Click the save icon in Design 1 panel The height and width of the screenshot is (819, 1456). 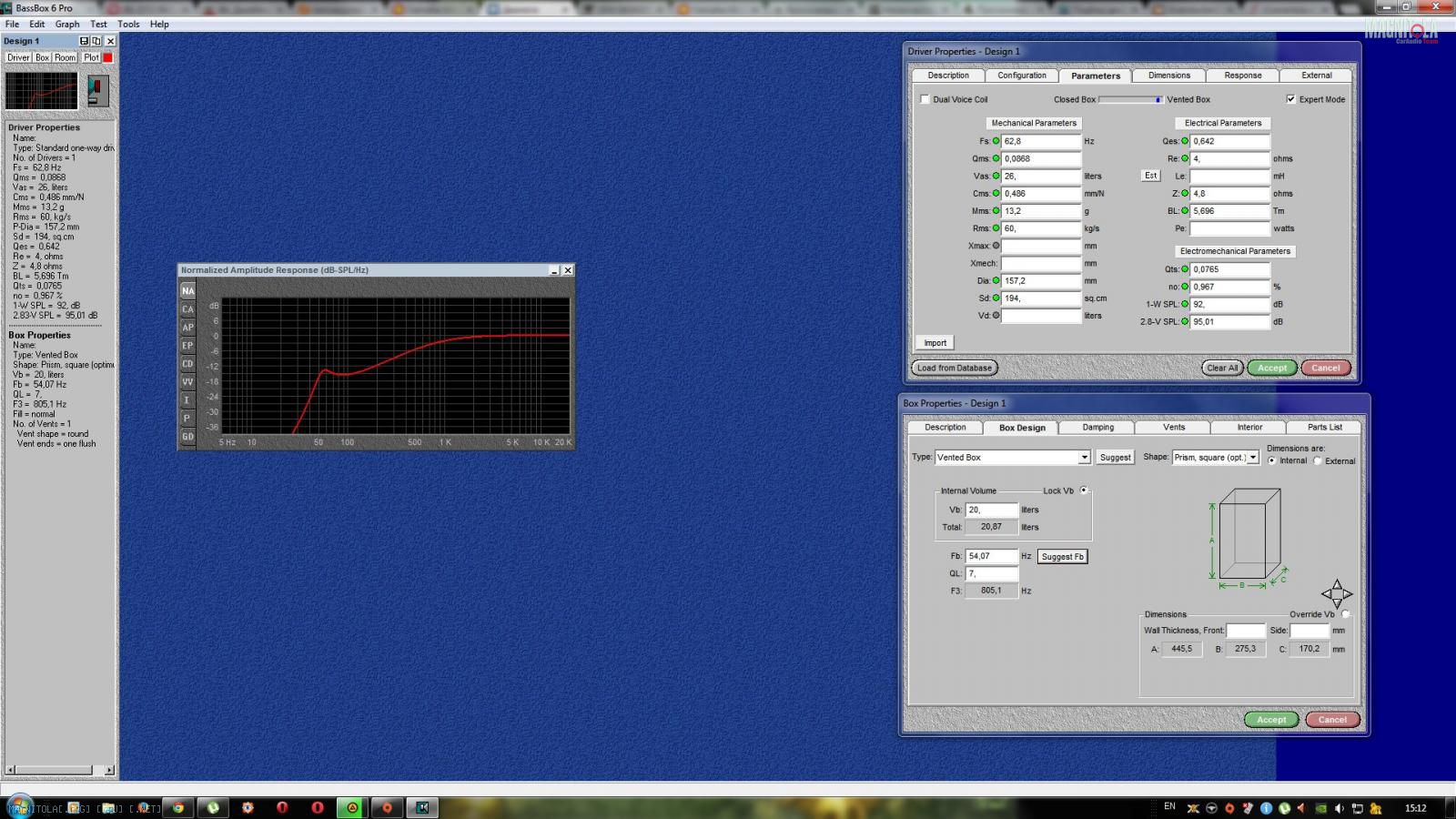tap(85, 41)
